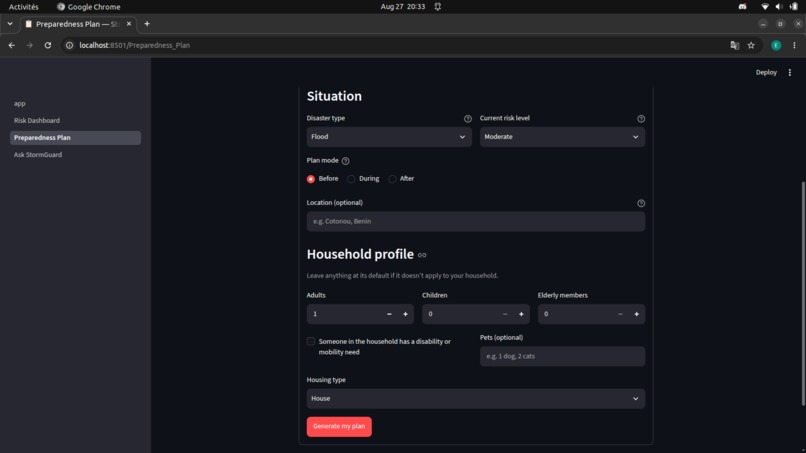Open a new browser tab
The width and height of the screenshot is (806, 453).
[147, 24]
